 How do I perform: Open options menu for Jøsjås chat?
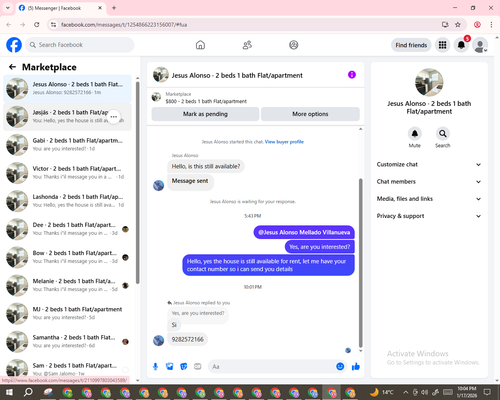tap(114, 117)
